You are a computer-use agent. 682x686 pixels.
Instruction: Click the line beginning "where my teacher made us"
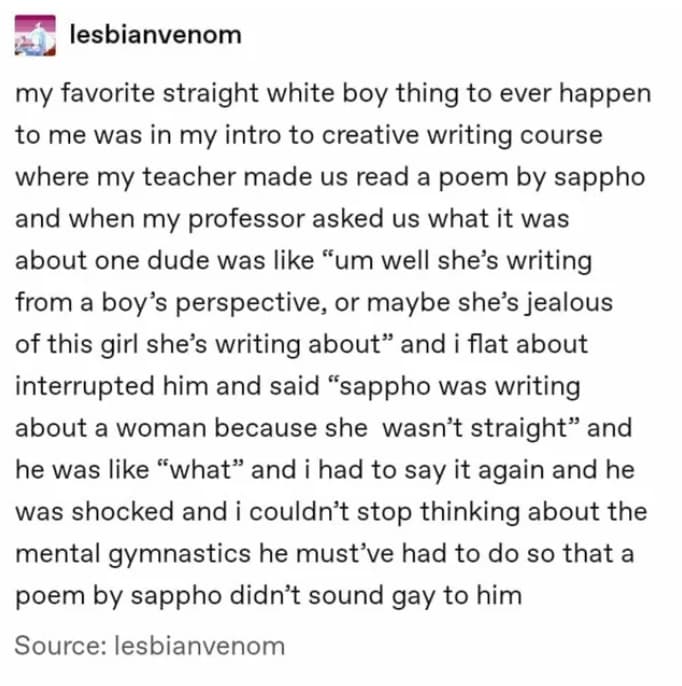[x=329, y=178]
